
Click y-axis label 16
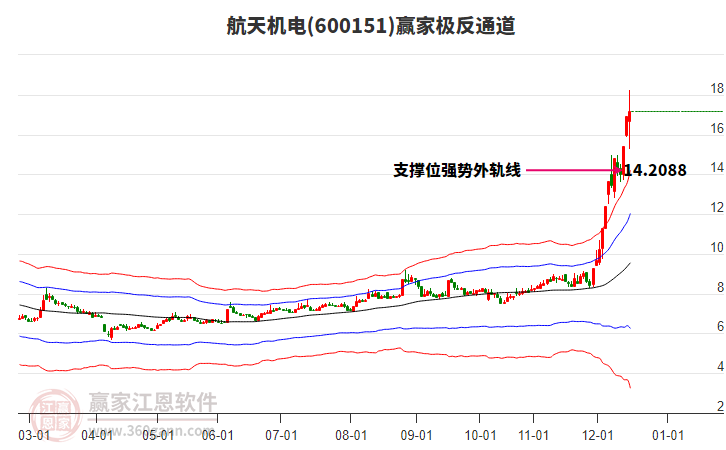pyautogui.click(x=717, y=128)
